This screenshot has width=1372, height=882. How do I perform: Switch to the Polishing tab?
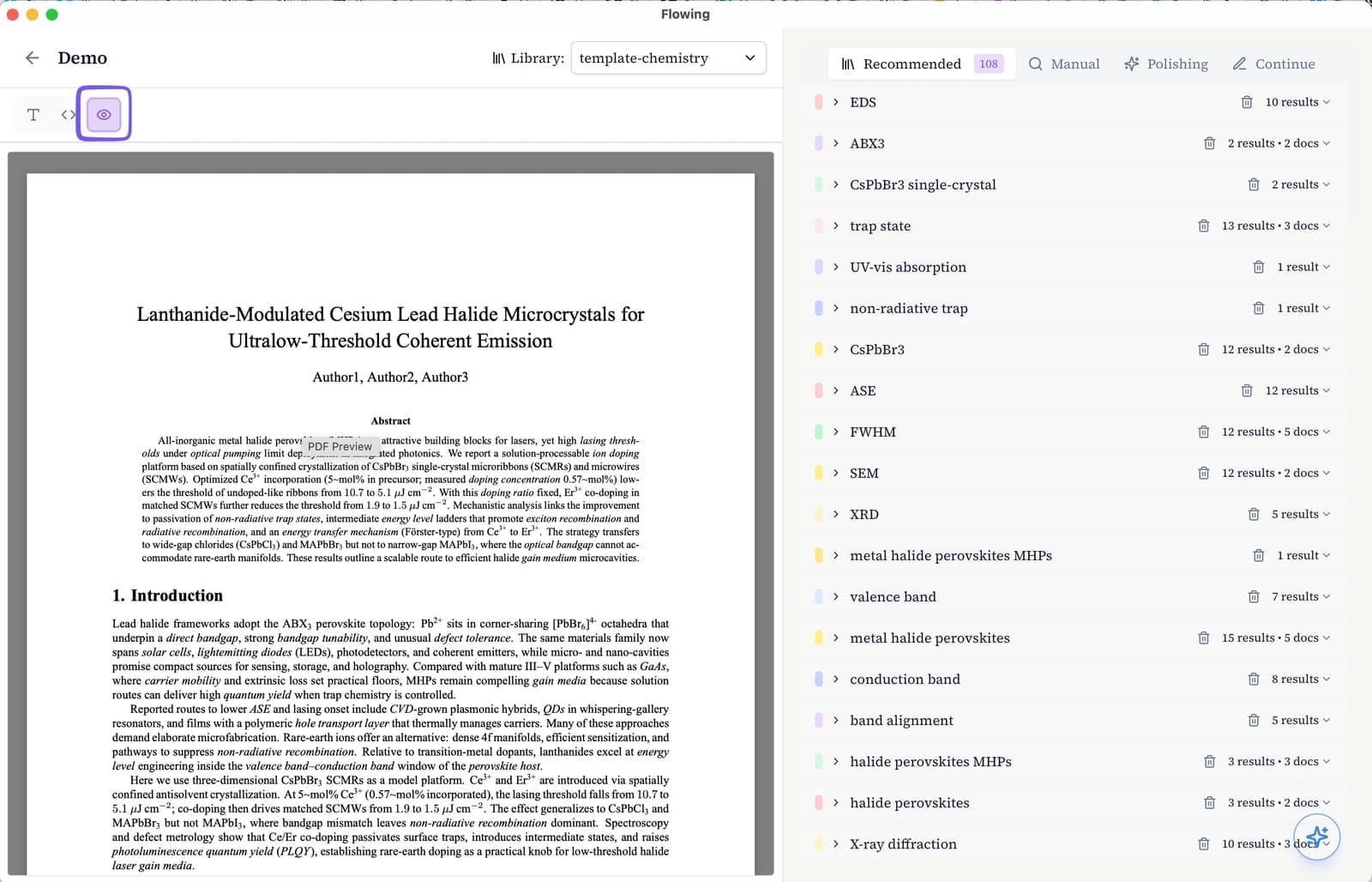[1165, 63]
